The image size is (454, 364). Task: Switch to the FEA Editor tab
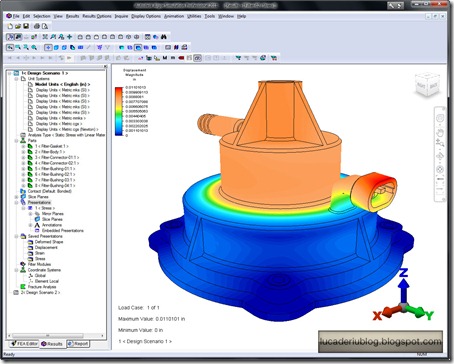coord(24,343)
